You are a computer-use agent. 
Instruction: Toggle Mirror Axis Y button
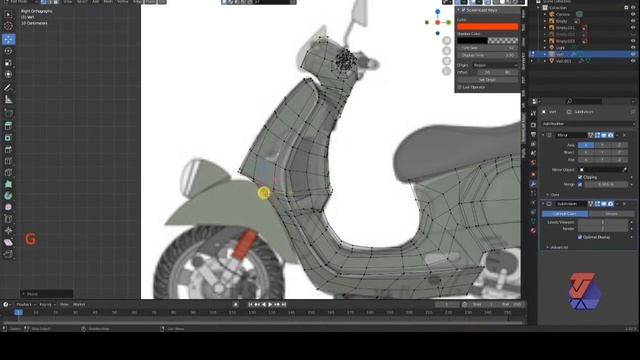(602, 145)
